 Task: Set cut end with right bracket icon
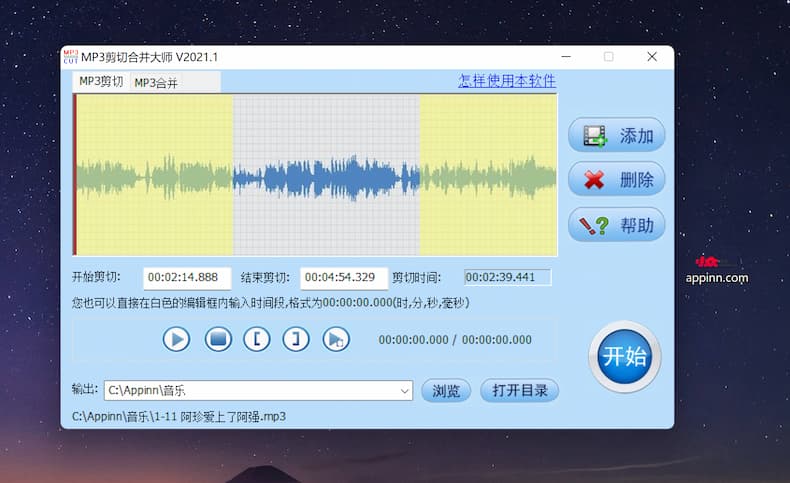click(x=296, y=339)
